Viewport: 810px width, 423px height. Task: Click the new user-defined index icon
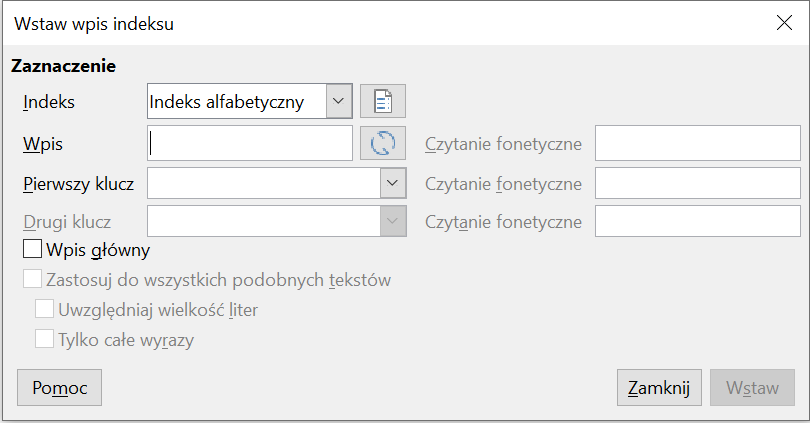coord(383,101)
